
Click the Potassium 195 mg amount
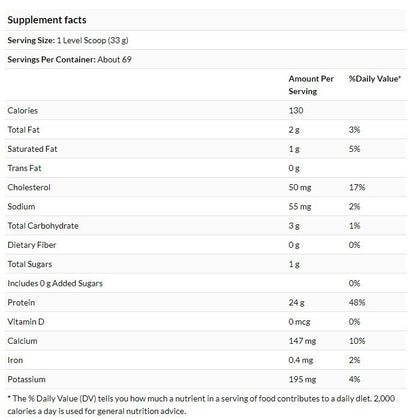(x=302, y=380)
